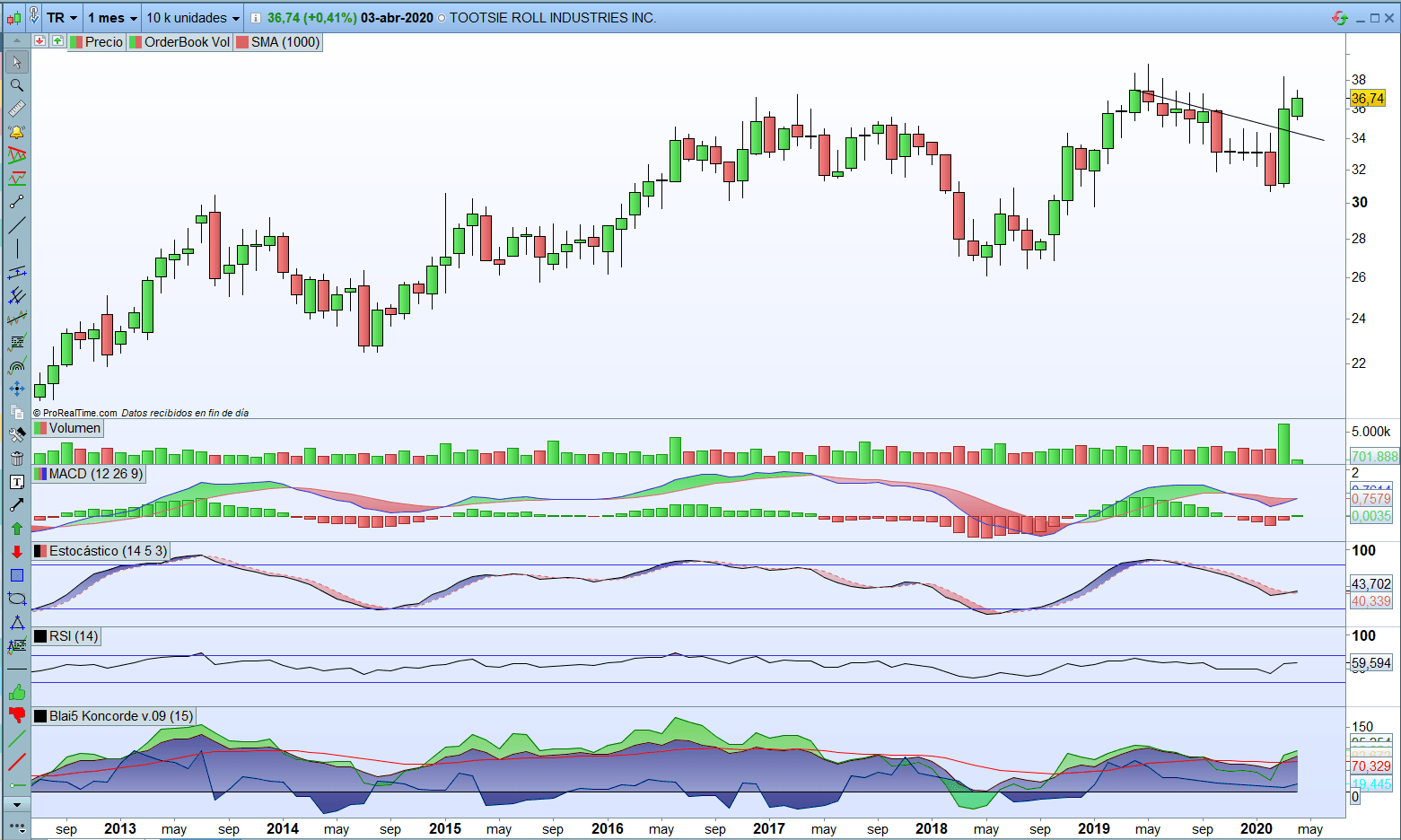
Task: Click the 2017 year label on time axis
Action: point(769,829)
